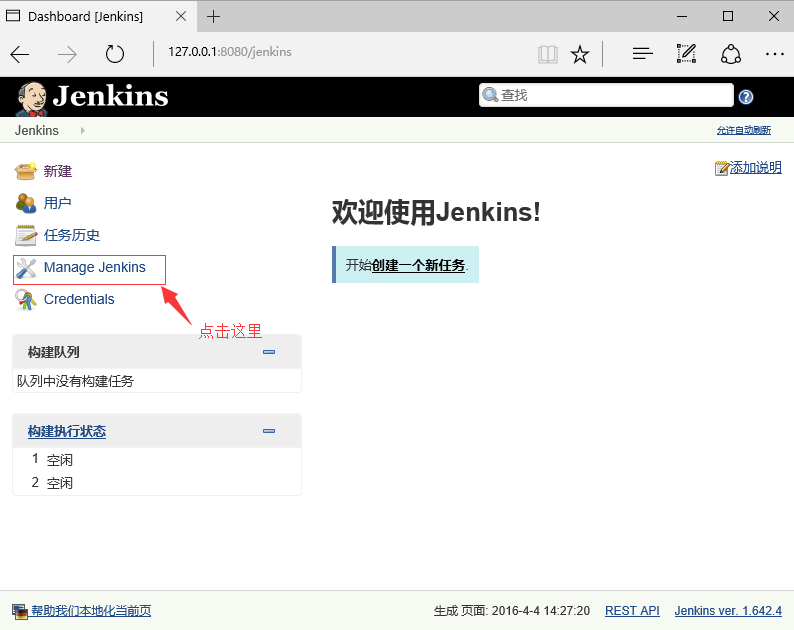This screenshot has width=794, height=630.
Task: Open the Hub lines icon
Action: click(642, 54)
